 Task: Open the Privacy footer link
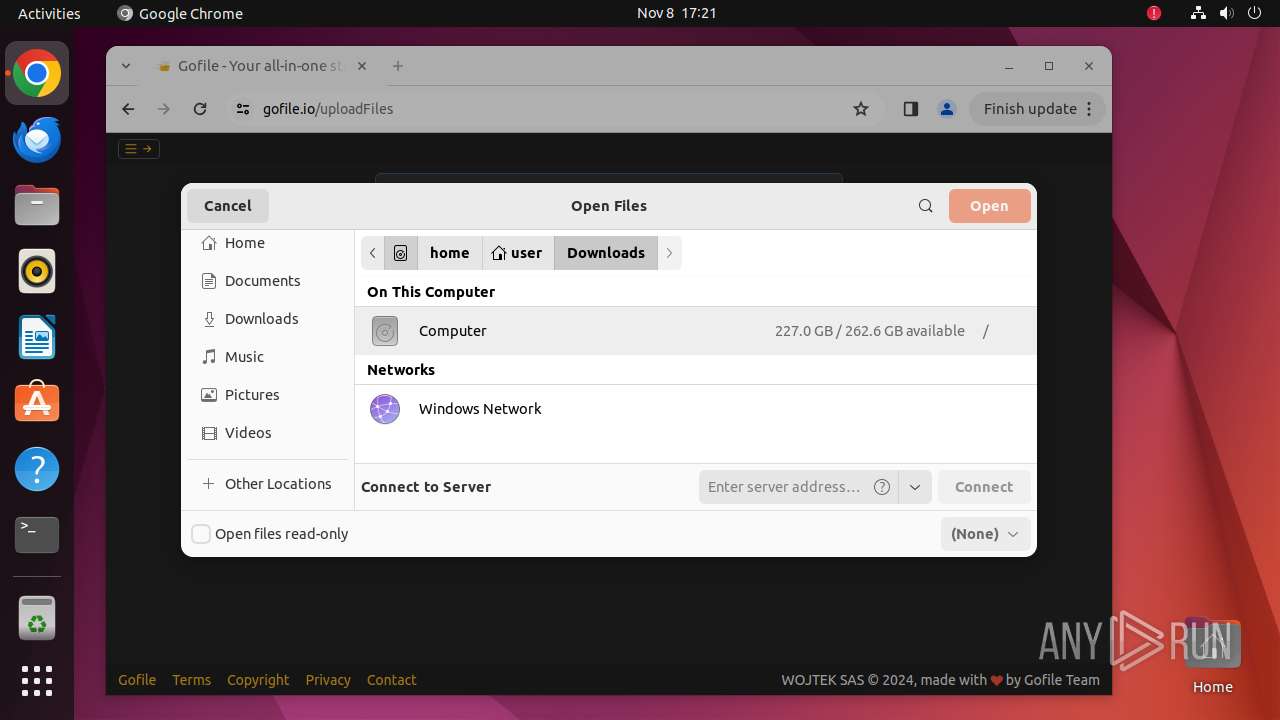coord(328,680)
